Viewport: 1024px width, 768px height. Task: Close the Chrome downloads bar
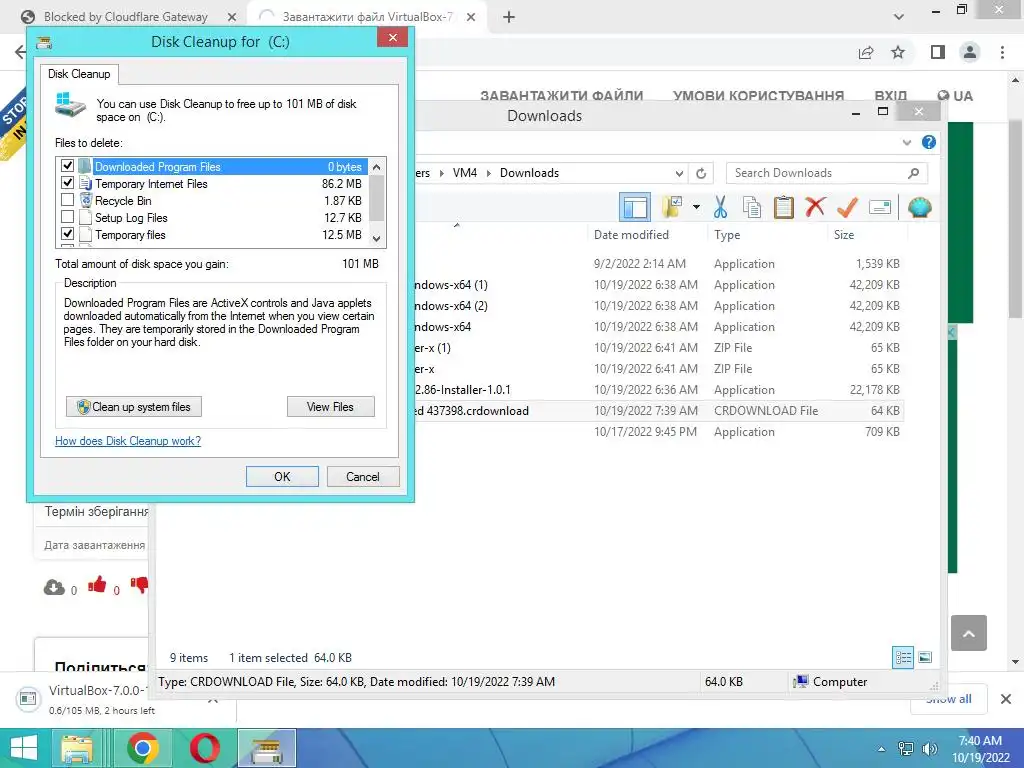(1006, 699)
